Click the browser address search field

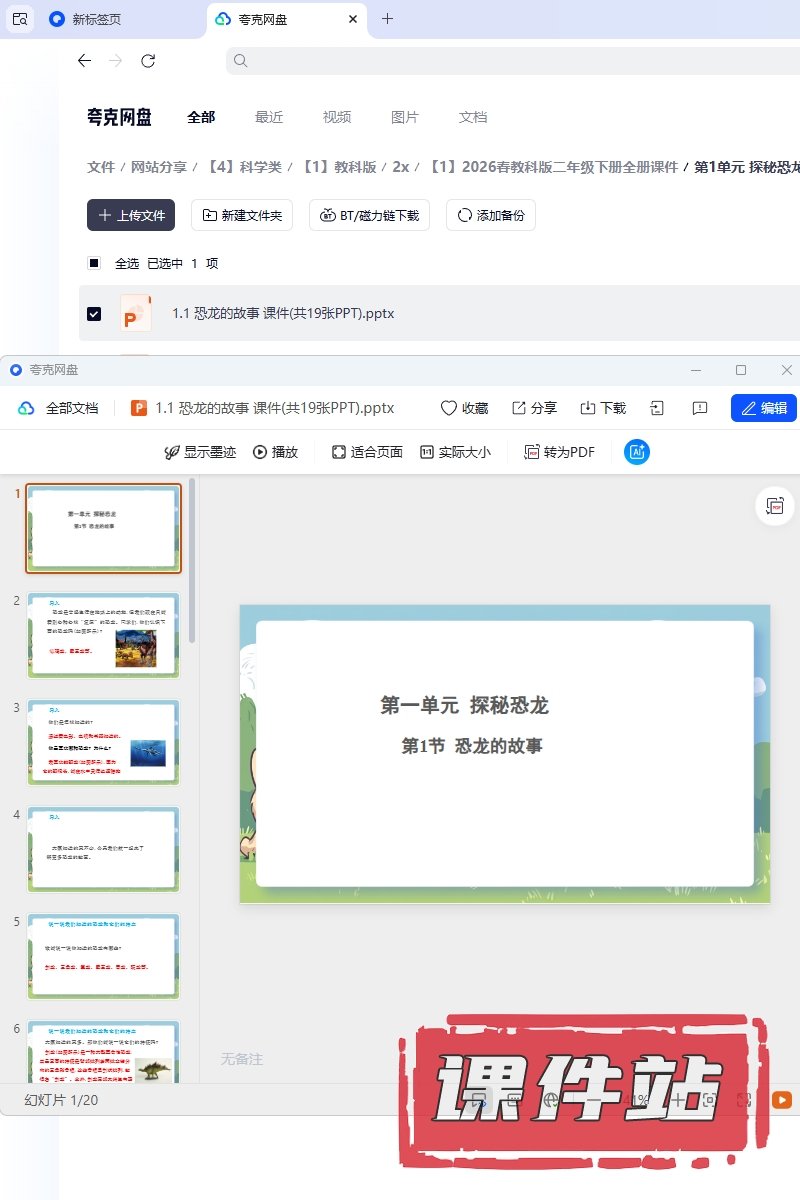[x=500, y=61]
